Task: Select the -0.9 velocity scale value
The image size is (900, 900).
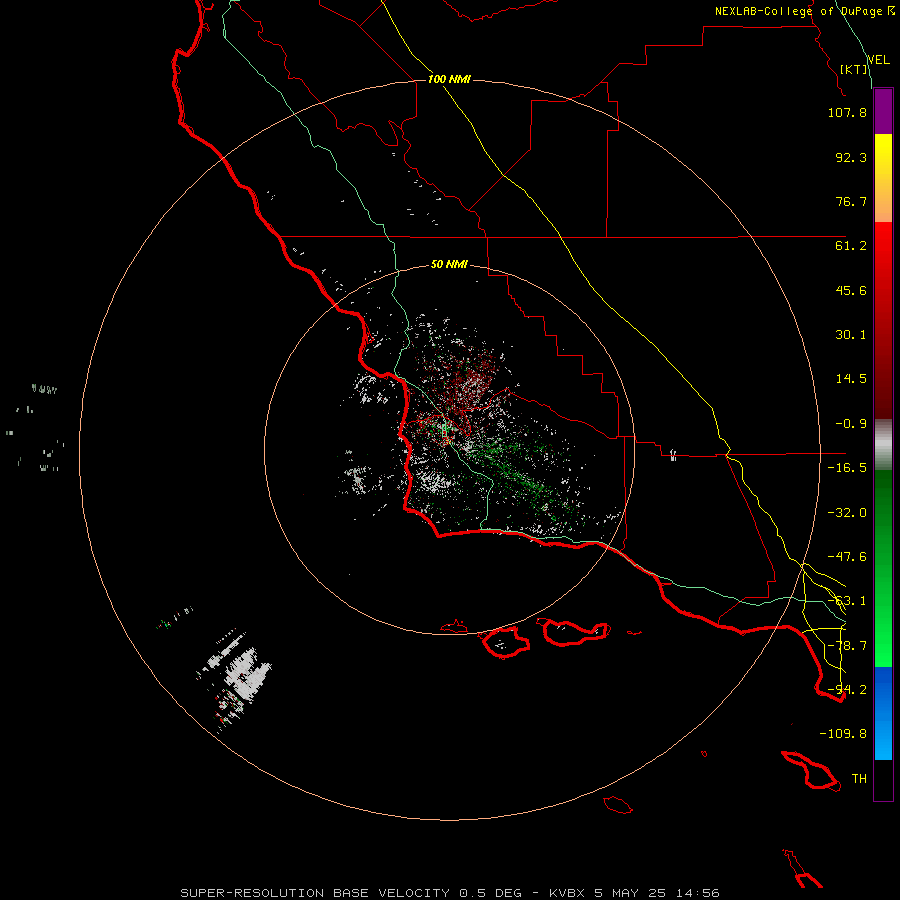Action: [x=851, y=424]
